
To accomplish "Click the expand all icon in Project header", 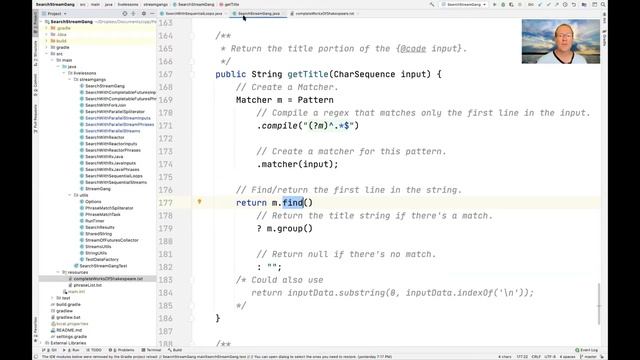I will point(133,13).
